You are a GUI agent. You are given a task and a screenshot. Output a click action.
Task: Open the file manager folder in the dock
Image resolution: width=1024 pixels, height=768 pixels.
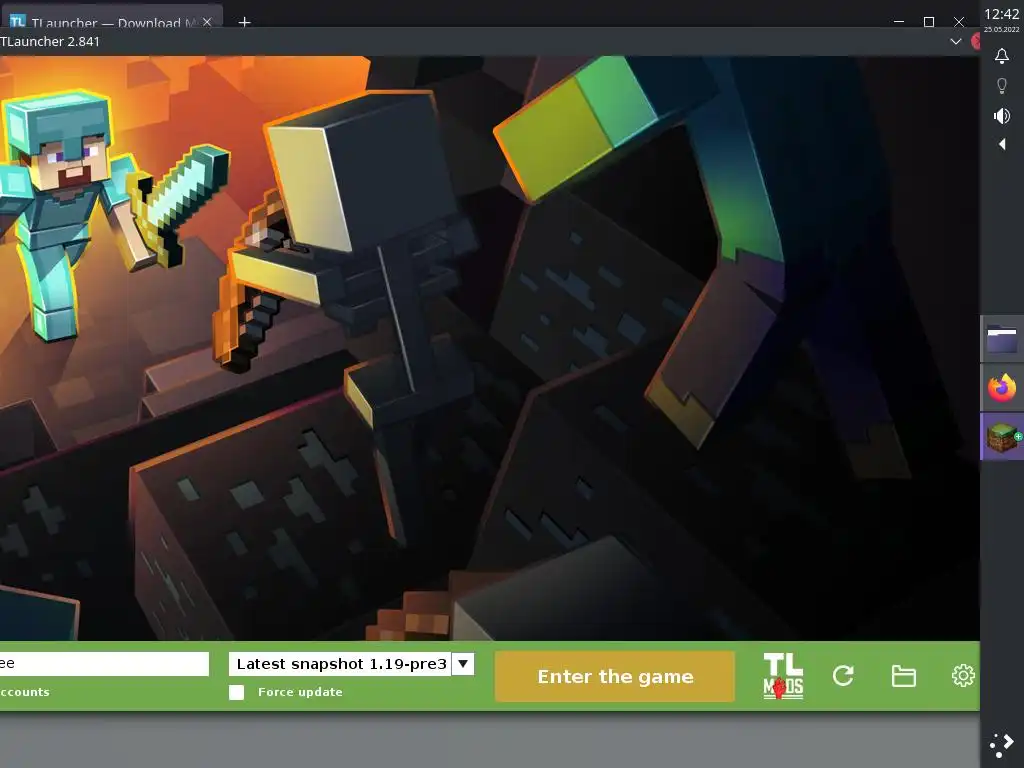[x=1002, y=340]
